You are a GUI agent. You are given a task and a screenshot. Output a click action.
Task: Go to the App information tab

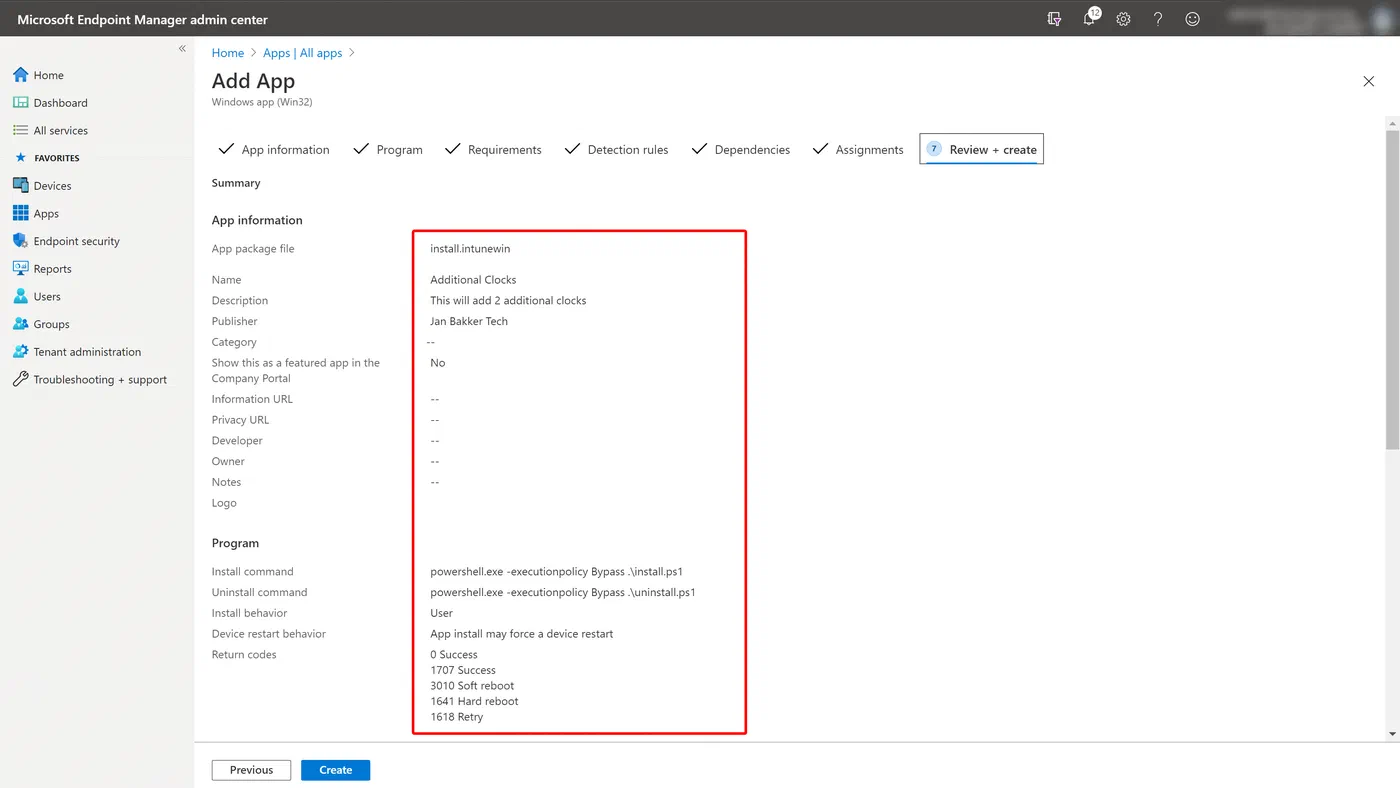(274, 149)
